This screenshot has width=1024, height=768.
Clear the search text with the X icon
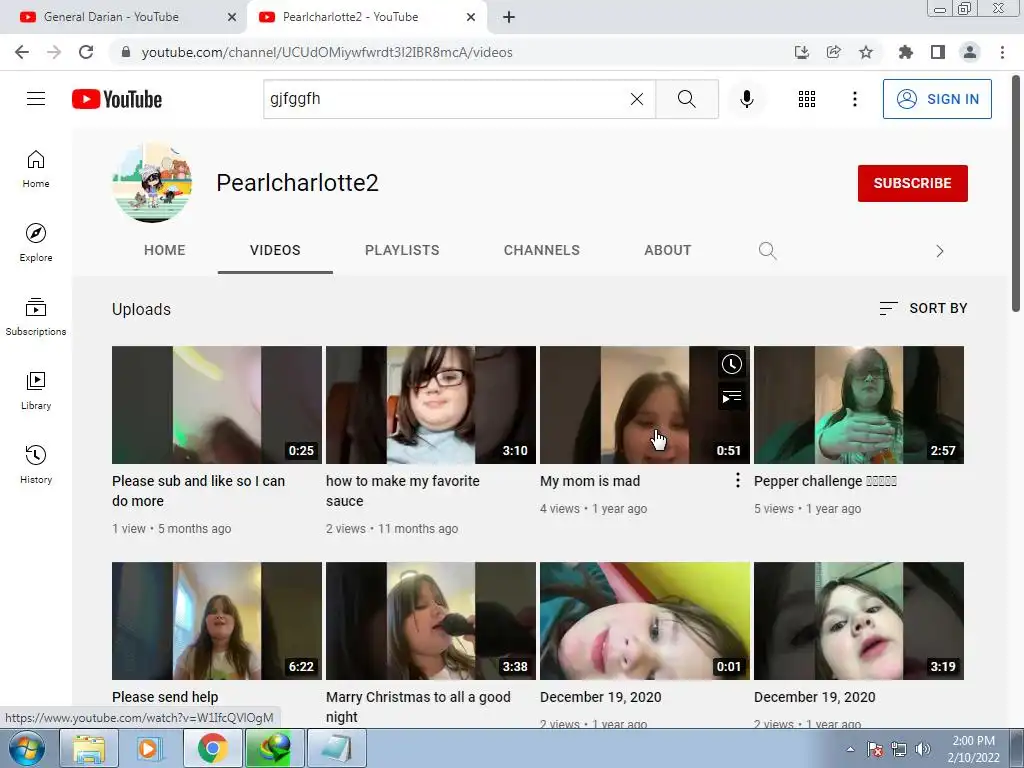tap(637, 99)
